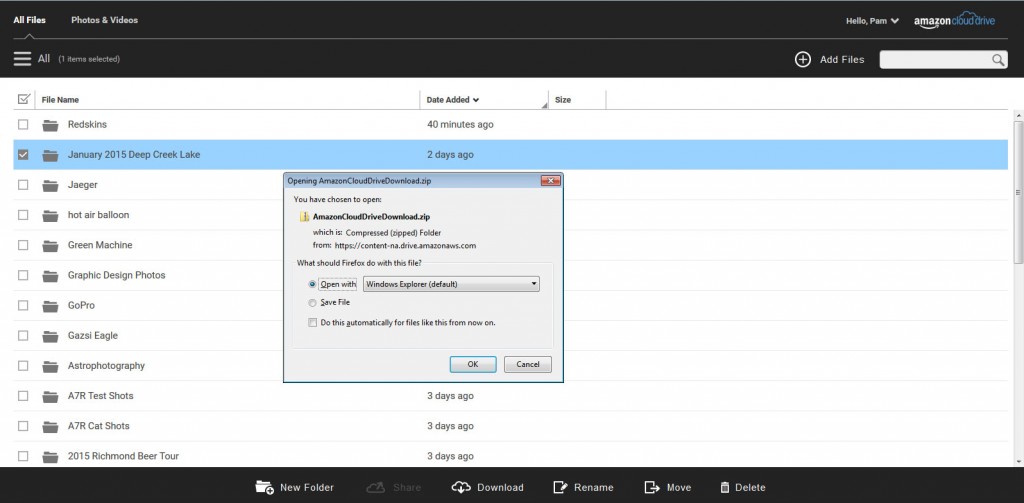Click the Download label in the bottom bar

point(500,487)
